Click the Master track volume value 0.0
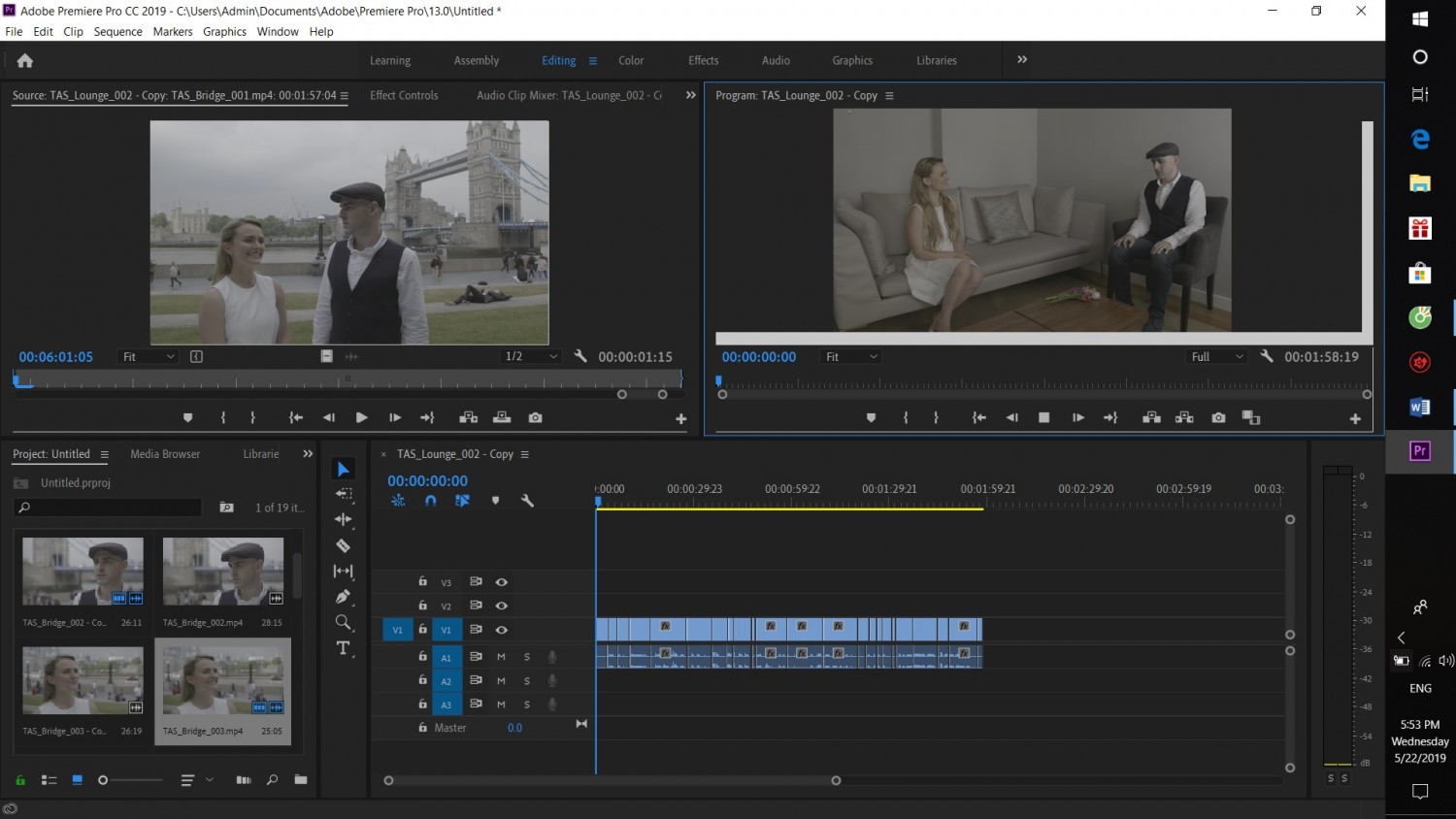1456x819 pixels. click(514, 728)
